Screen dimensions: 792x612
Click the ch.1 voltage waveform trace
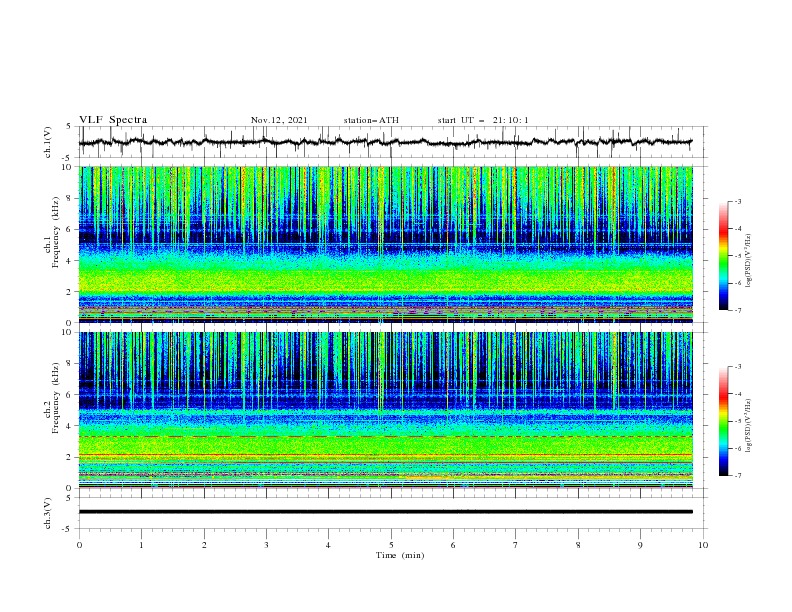coord(385,142)
